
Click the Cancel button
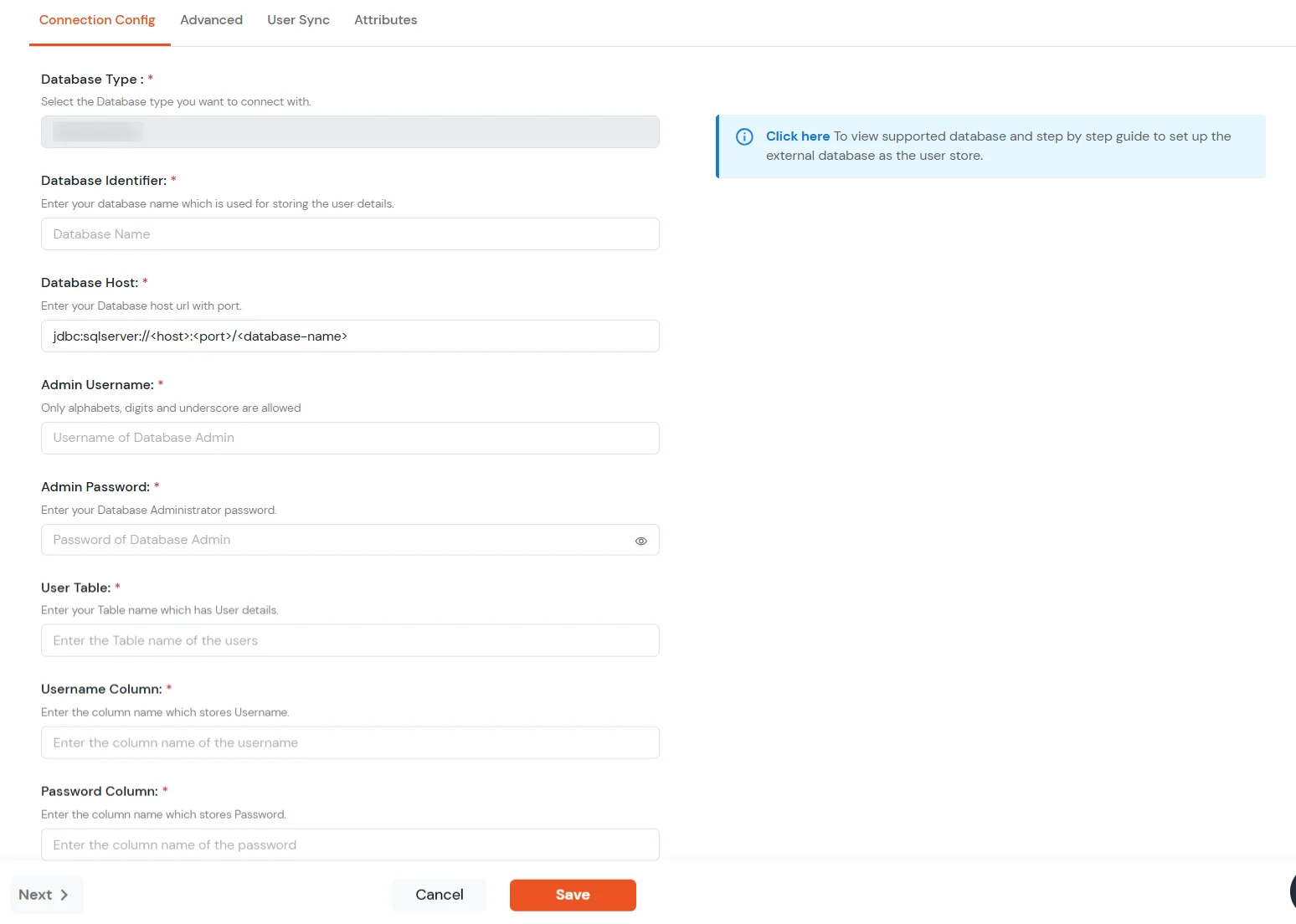(439, 895)
